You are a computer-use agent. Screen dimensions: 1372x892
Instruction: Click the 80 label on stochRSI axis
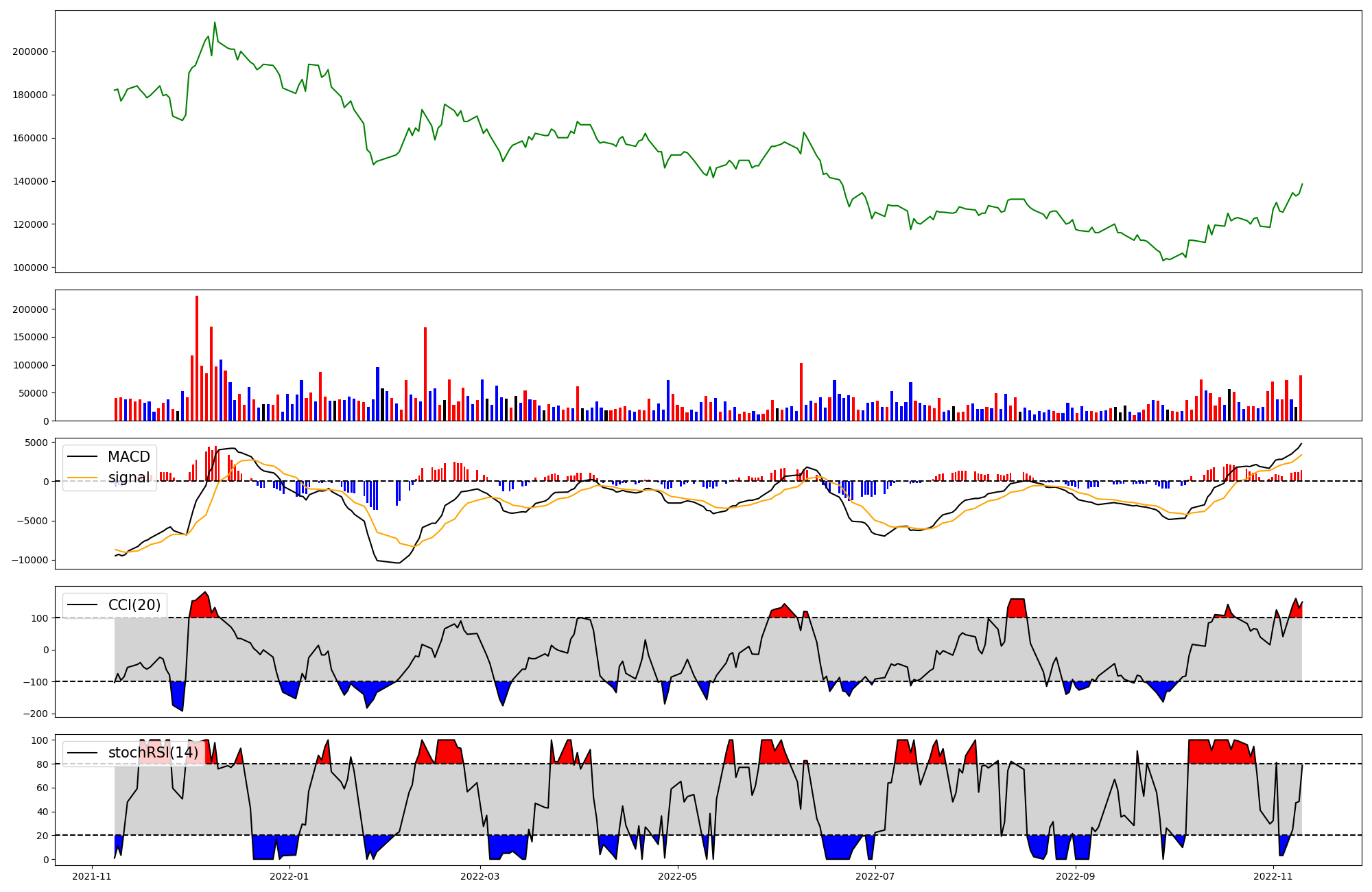tap(43, 764)
